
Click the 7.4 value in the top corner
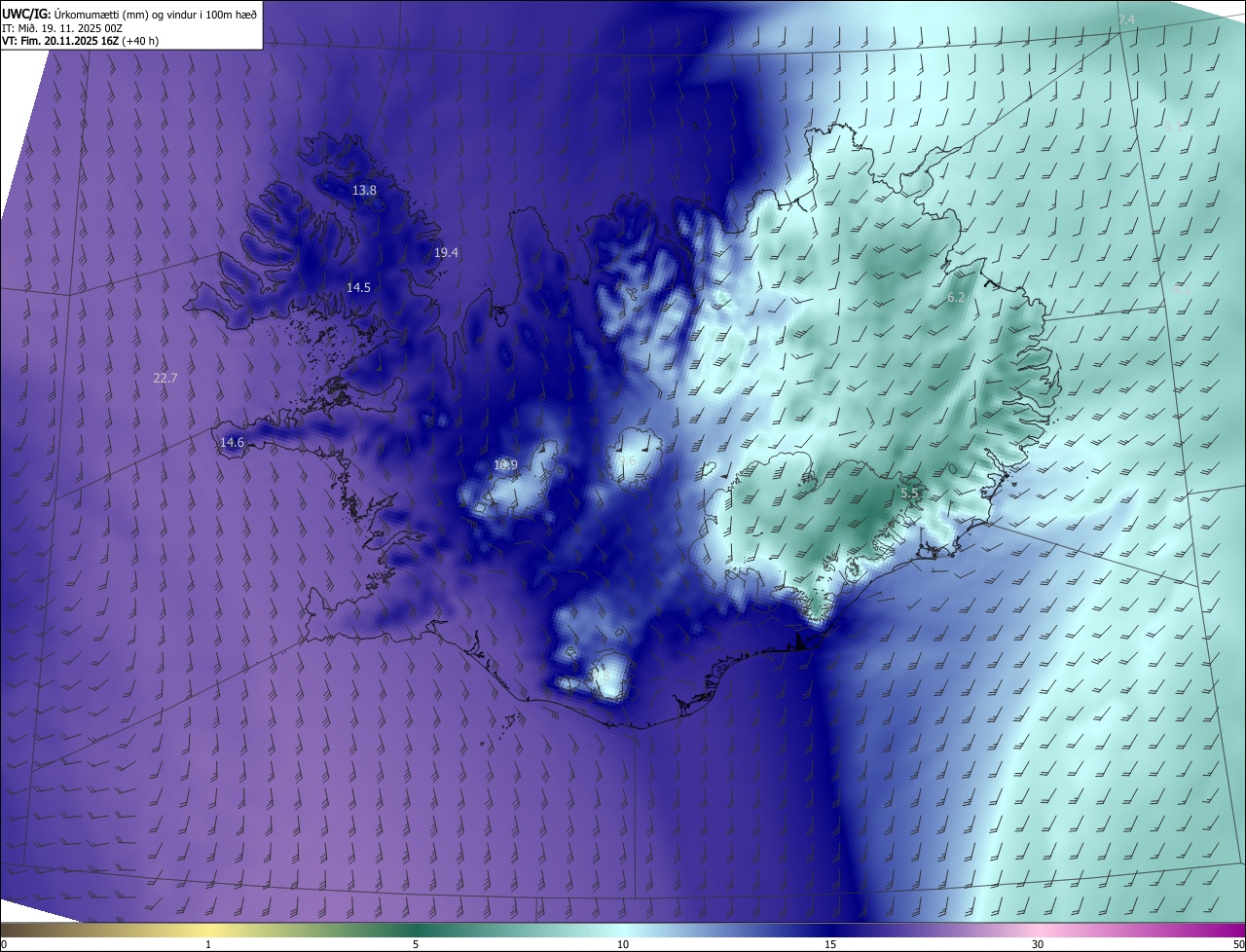click(1126, 20)
